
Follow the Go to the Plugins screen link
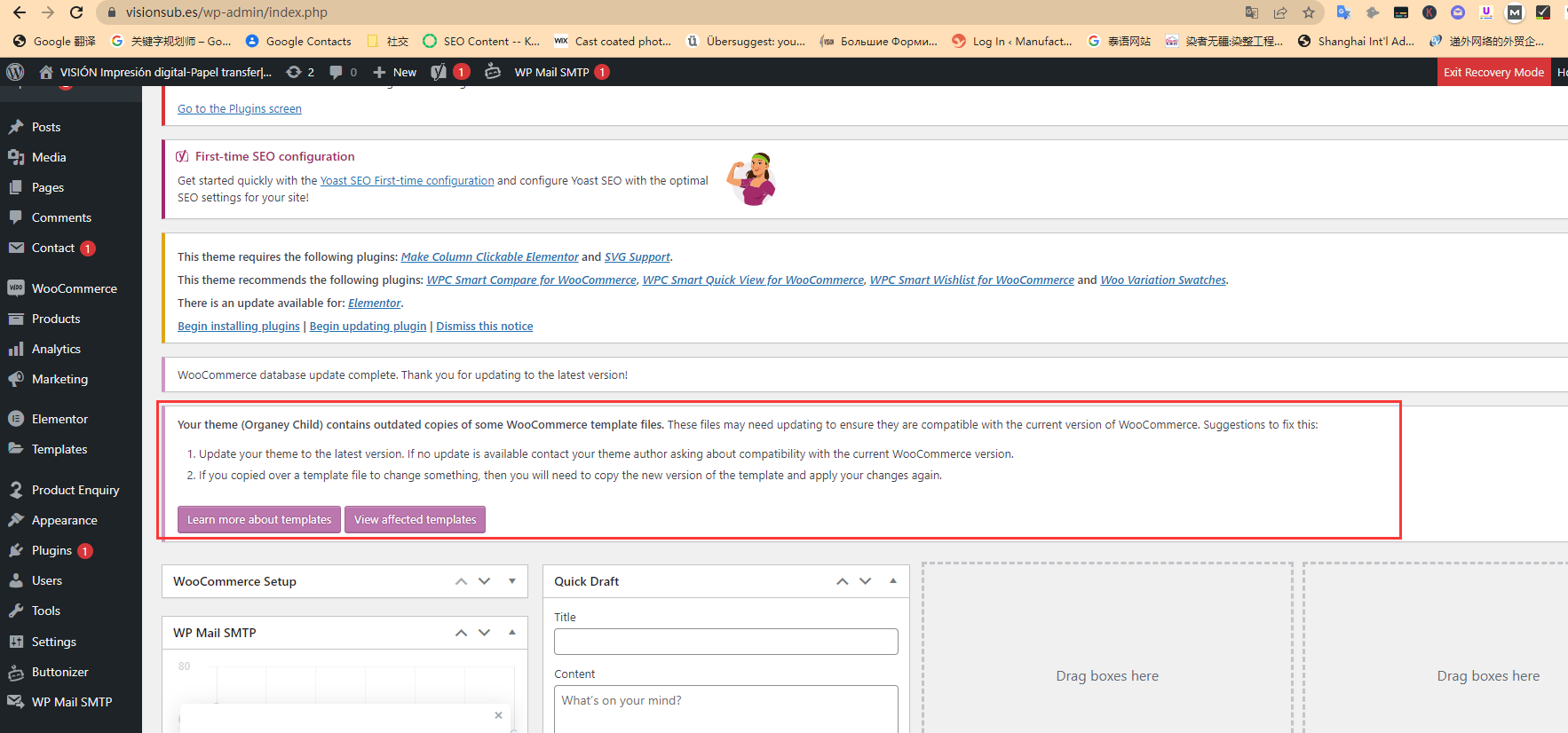[240, 108]
